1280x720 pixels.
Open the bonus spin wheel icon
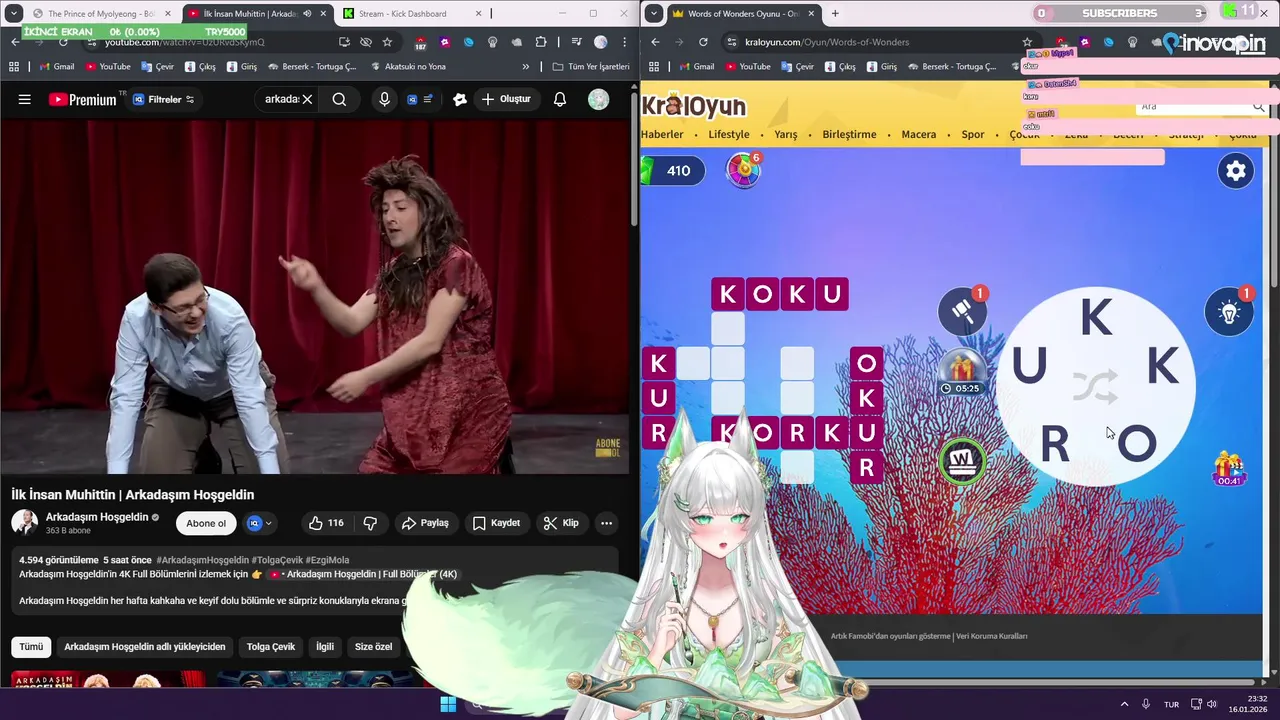(x=743, y=170)
